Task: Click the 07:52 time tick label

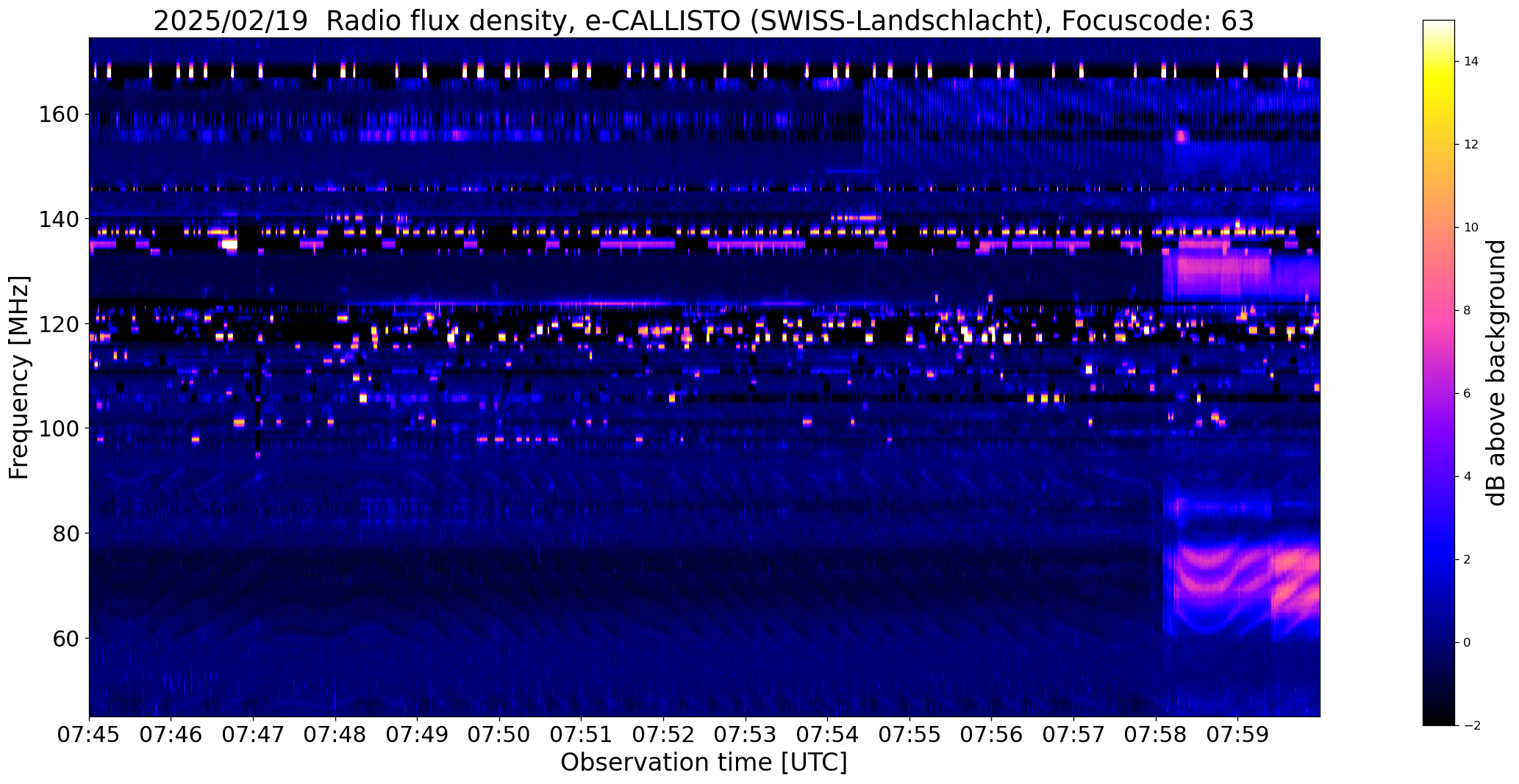Action: click(x=664, y=735)
